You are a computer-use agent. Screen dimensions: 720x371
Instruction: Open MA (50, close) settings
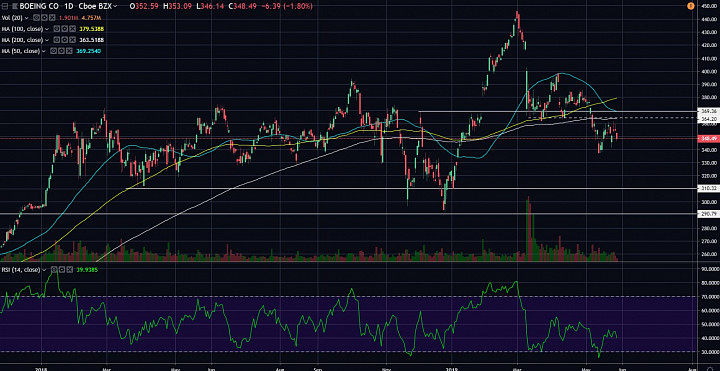click(x=60, y=51)
